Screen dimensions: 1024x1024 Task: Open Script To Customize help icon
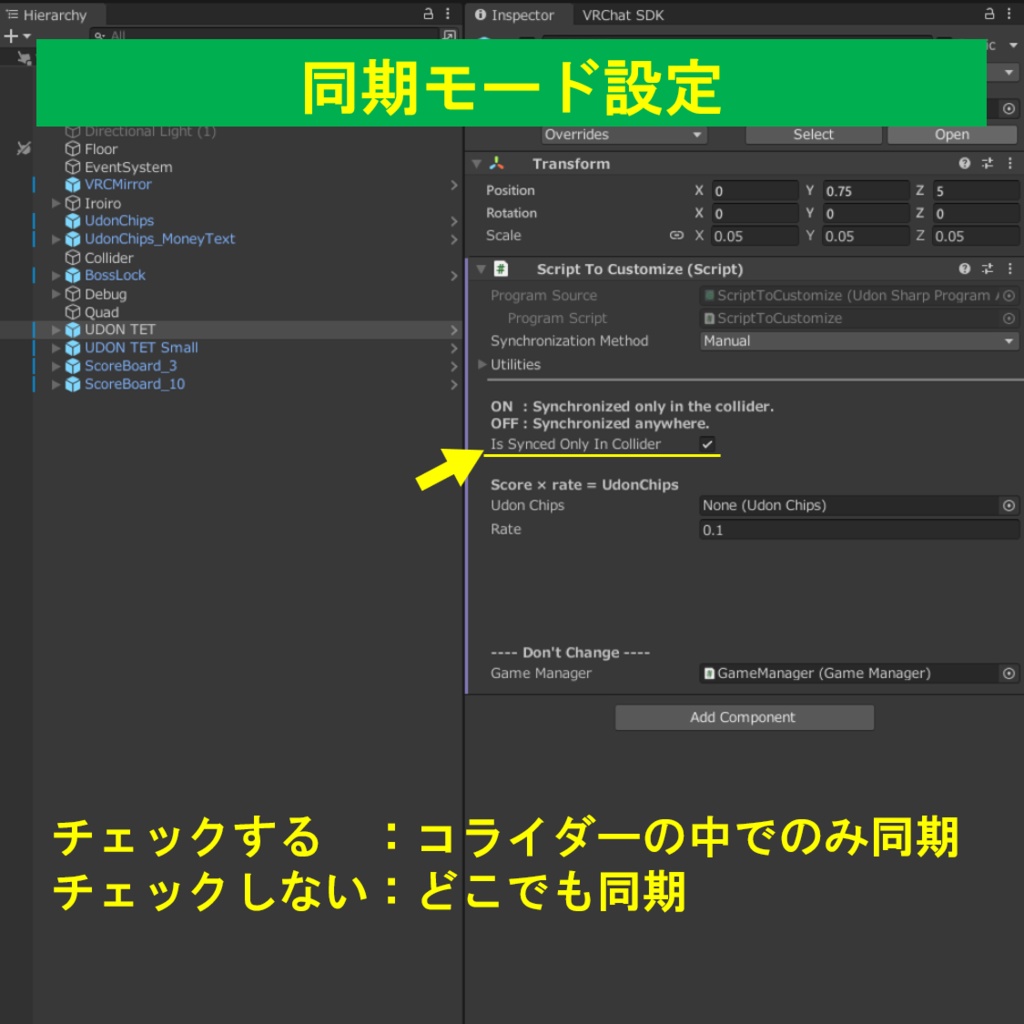coord(964,268)
